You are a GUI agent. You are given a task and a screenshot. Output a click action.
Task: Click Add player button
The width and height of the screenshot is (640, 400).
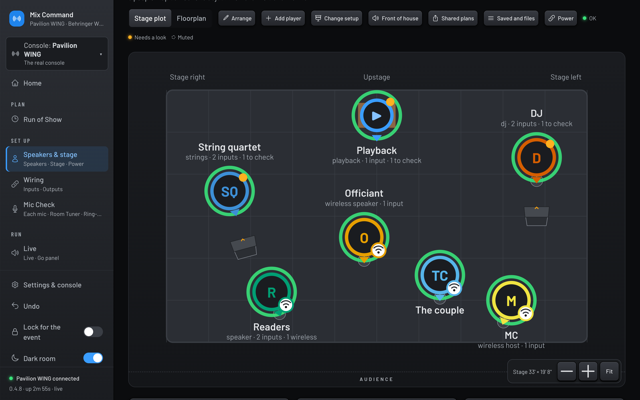pos(283,18)
